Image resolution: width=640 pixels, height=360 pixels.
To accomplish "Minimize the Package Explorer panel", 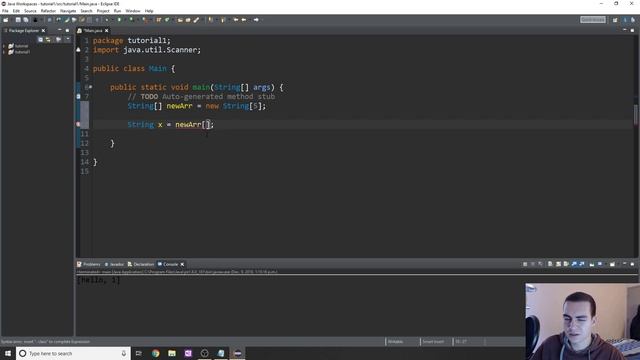I will 59,30.
